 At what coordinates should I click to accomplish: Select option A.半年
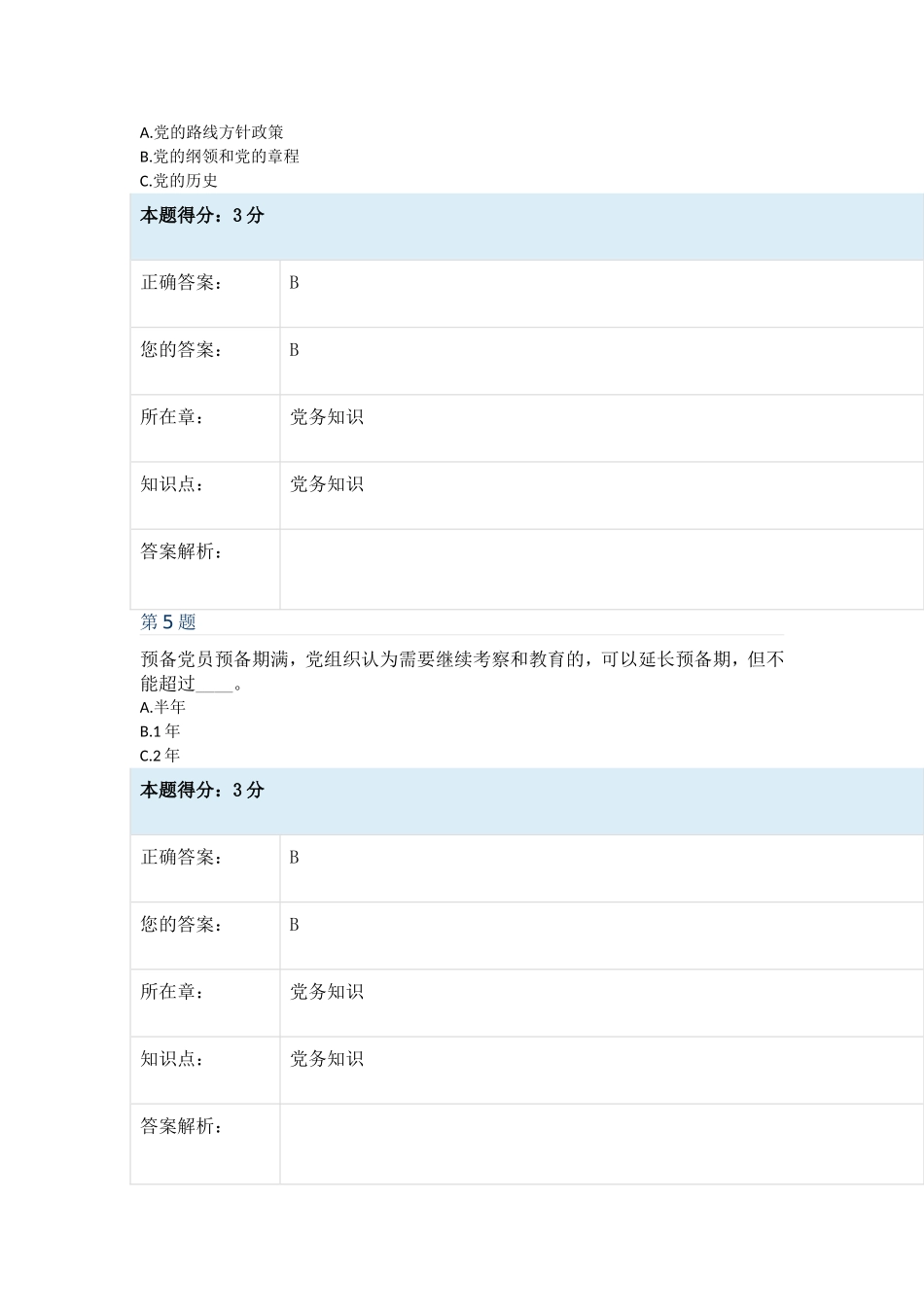(x=162, y=707)
